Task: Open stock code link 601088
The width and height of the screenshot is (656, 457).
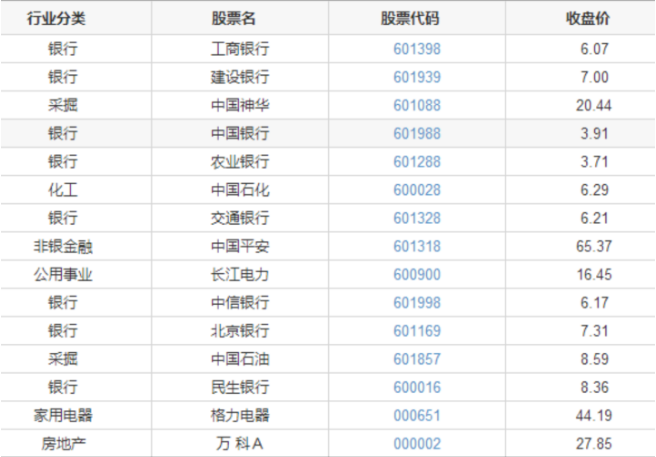Action: (417, 105)
